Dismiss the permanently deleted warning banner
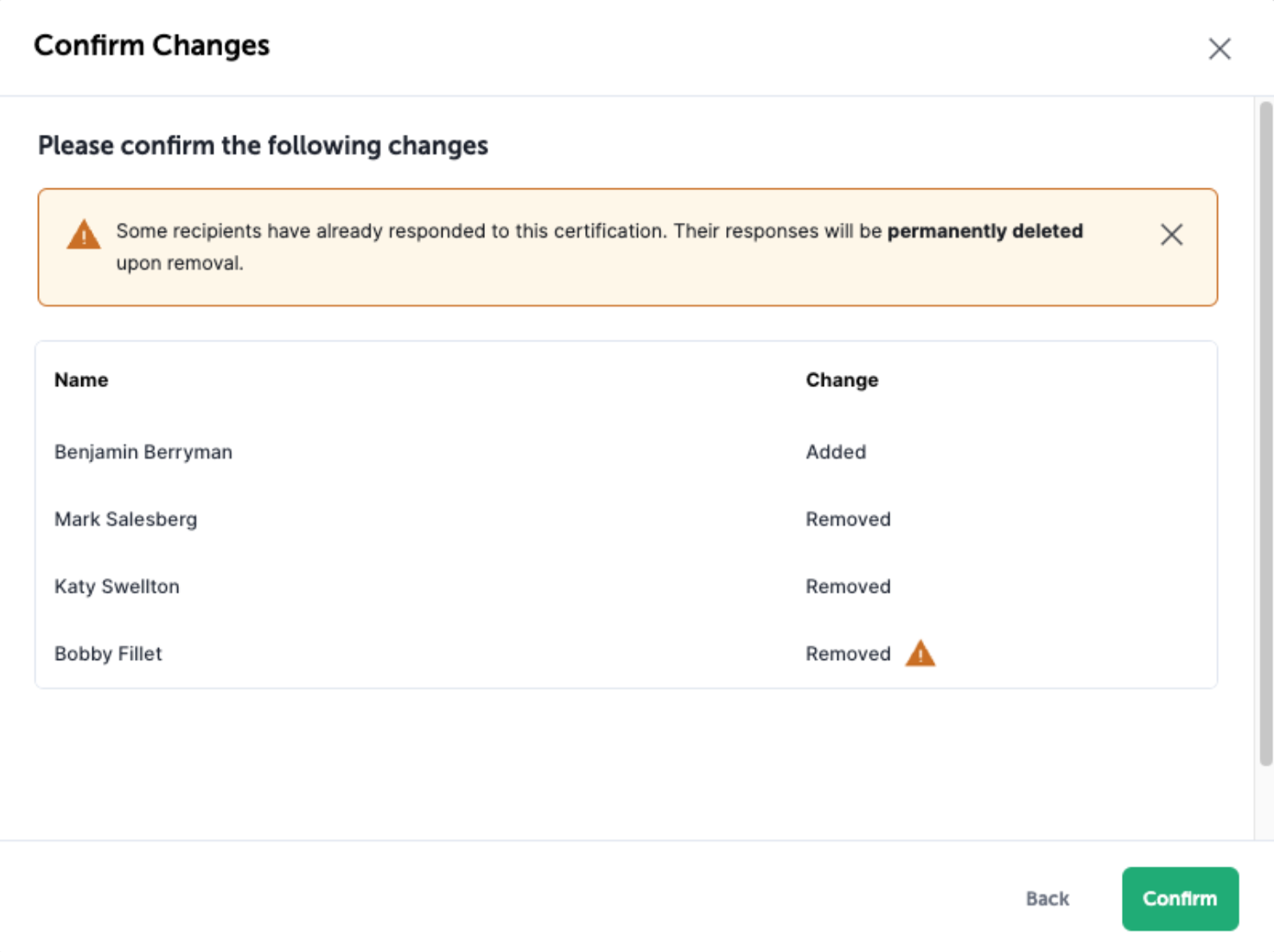The width and height of the screenshot is (1274, 952). [1171, 235]
